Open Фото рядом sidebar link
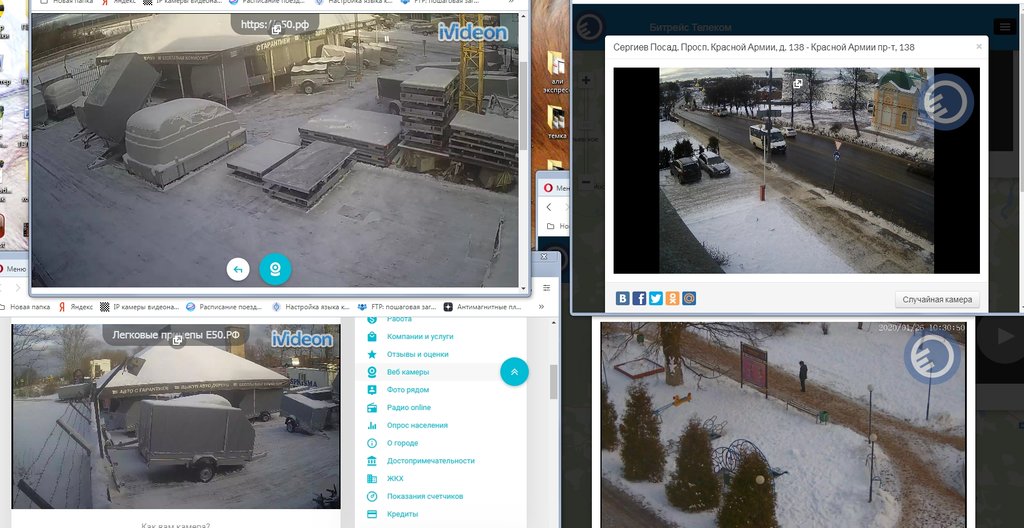Image resolution: width=1024 pixels, height=528 pixels. click(x=408, y=389)
